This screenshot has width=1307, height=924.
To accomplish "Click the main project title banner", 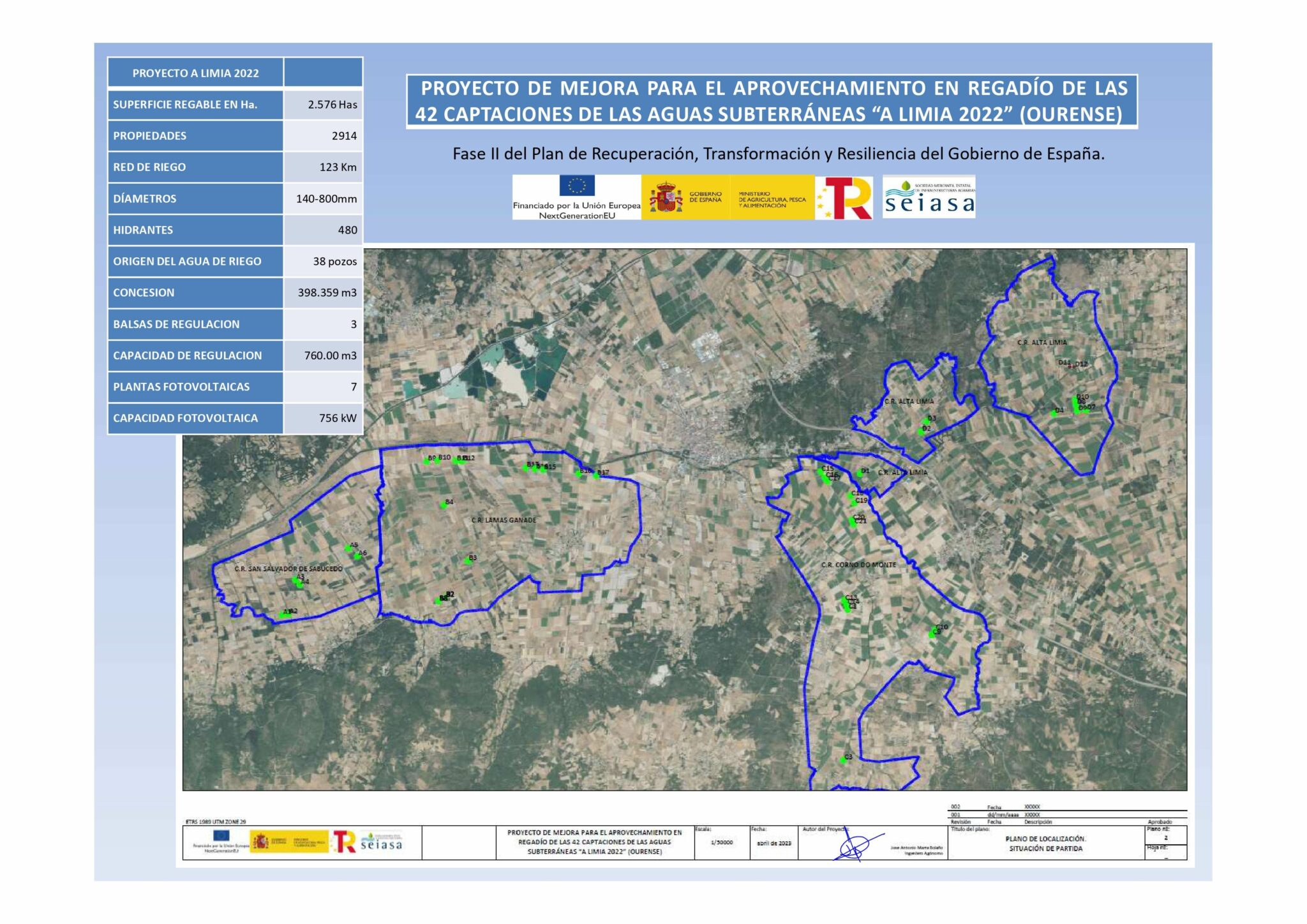I will click(x=772, y=101).
